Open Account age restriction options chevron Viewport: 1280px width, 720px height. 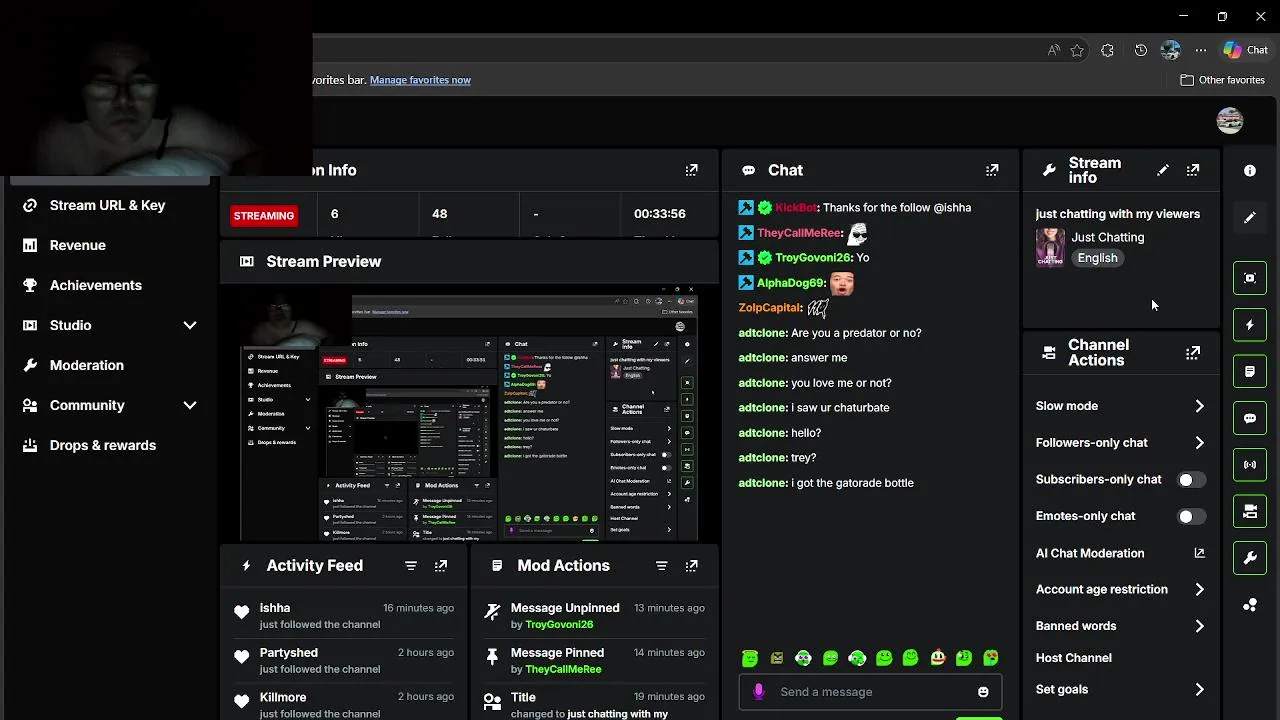pyautogui.click(x=1199, y=590)
